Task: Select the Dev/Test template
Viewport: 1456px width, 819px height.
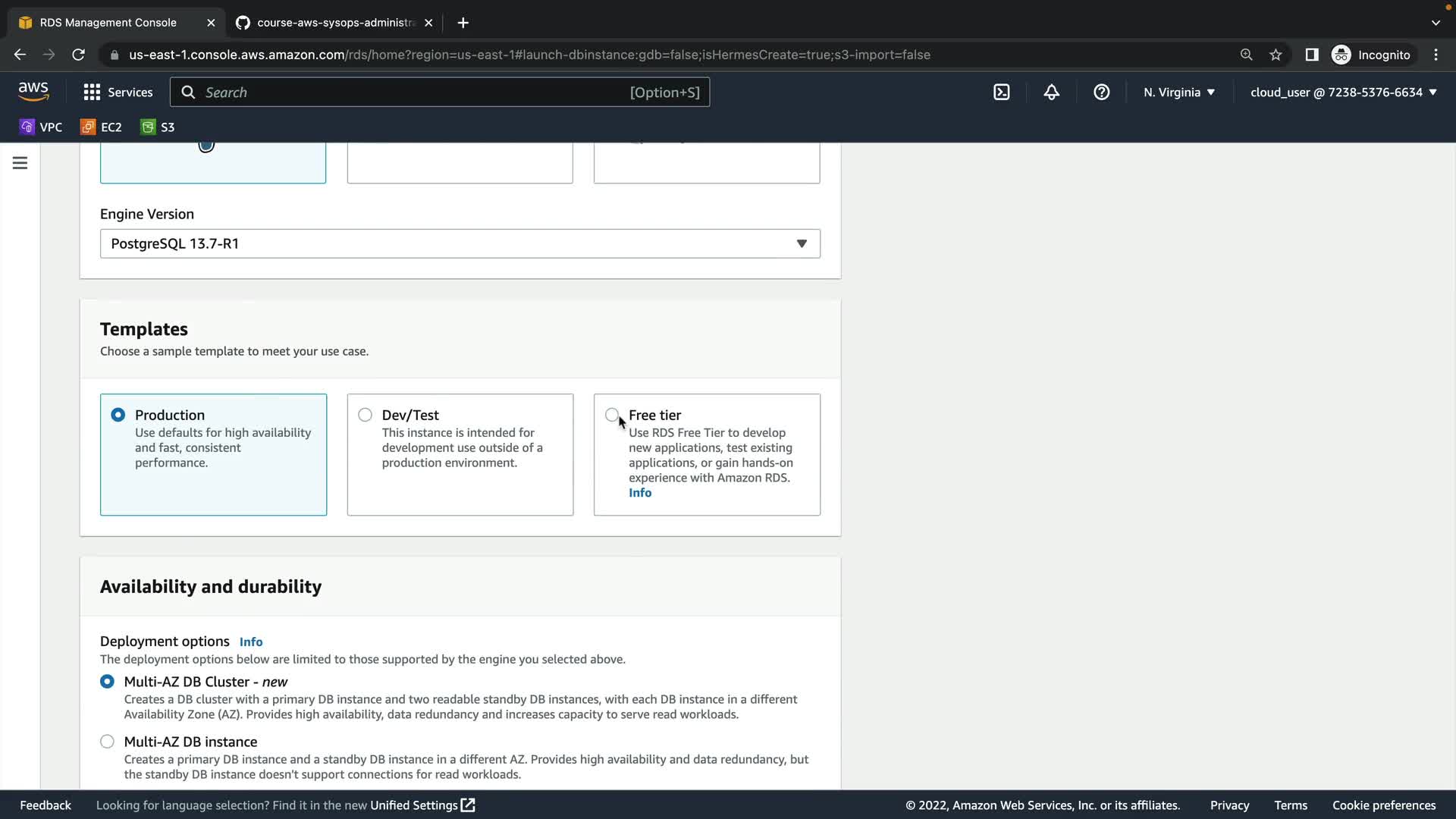Action: [x=366, y=415]
